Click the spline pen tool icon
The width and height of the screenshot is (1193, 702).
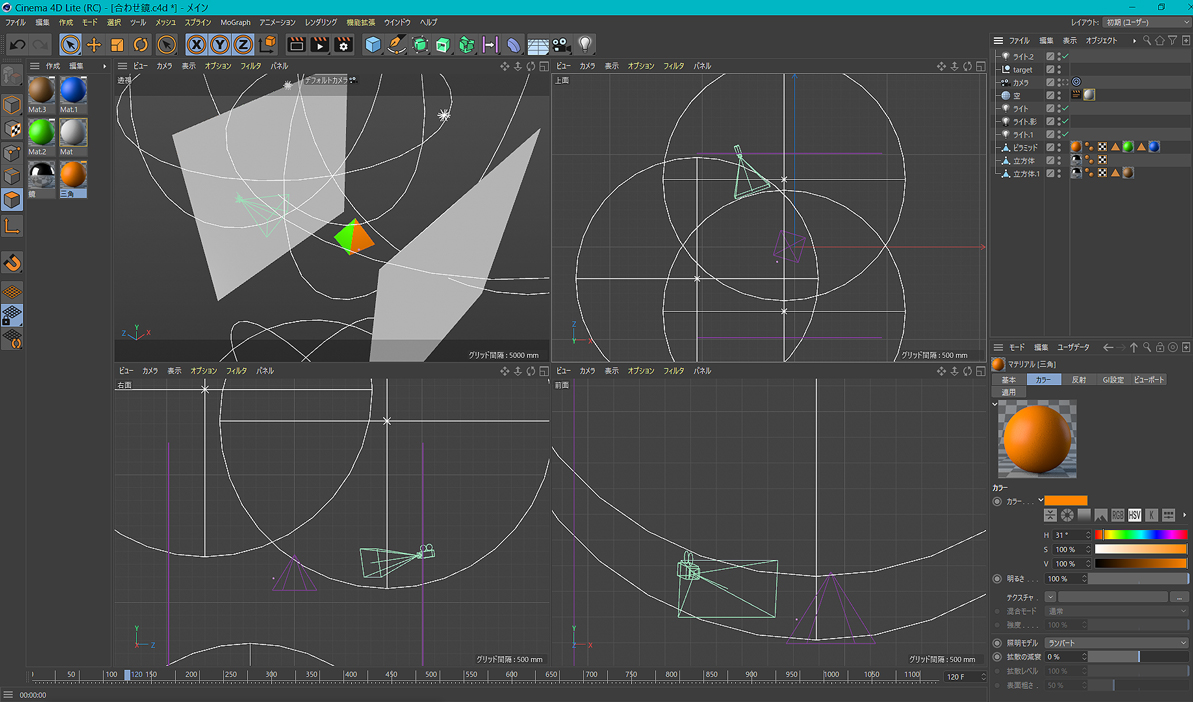pos(397,45)
